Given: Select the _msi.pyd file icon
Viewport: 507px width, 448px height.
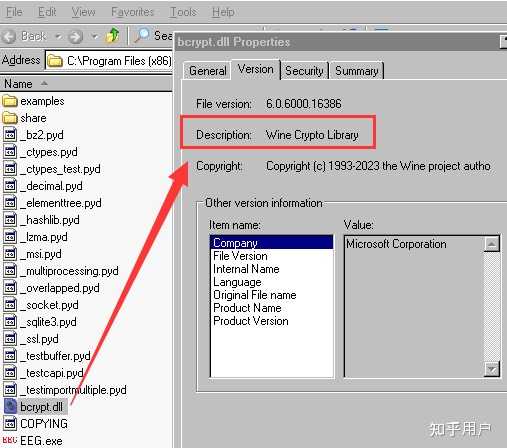Looking at the screenshot, I should pos(10,254).
